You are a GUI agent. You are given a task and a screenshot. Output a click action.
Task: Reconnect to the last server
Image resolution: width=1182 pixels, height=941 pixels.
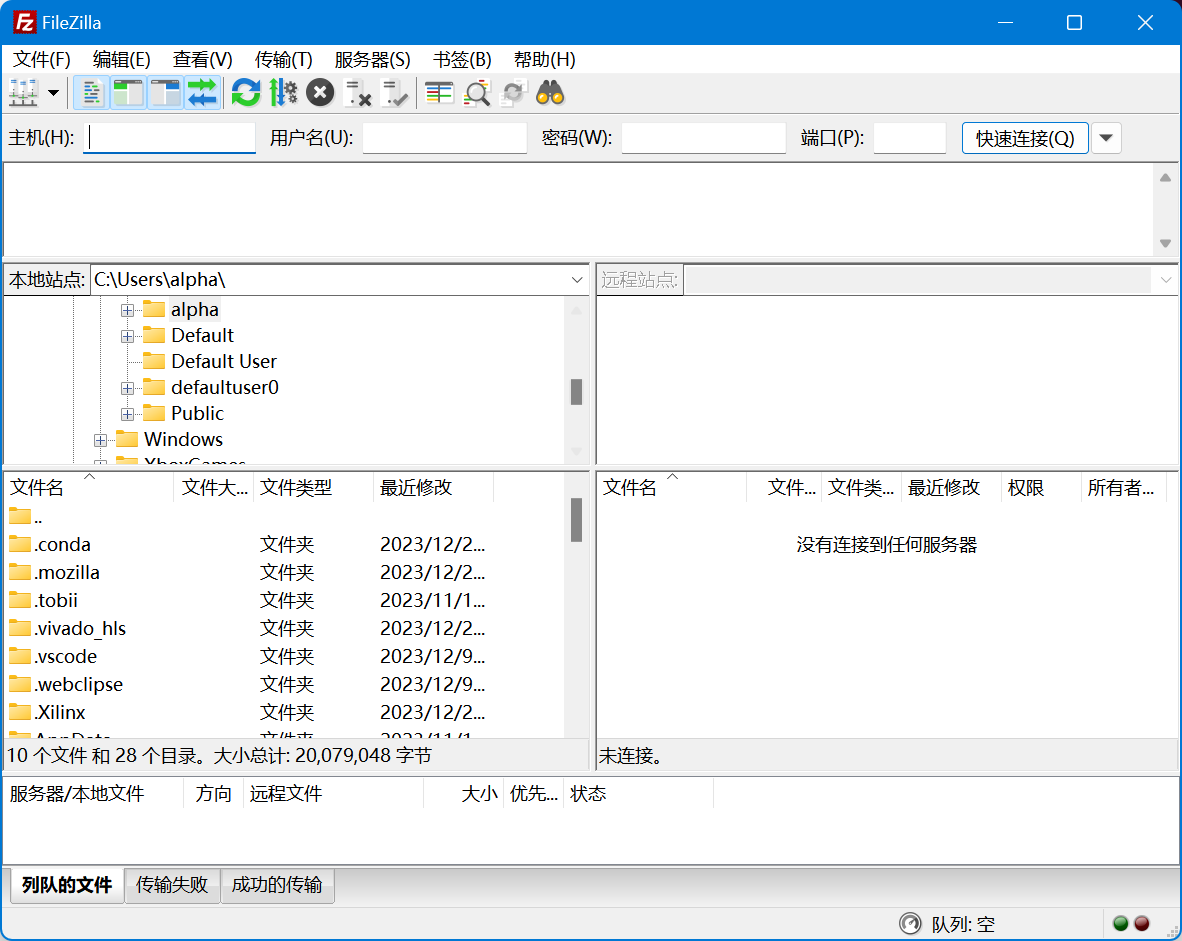point(394,93)
